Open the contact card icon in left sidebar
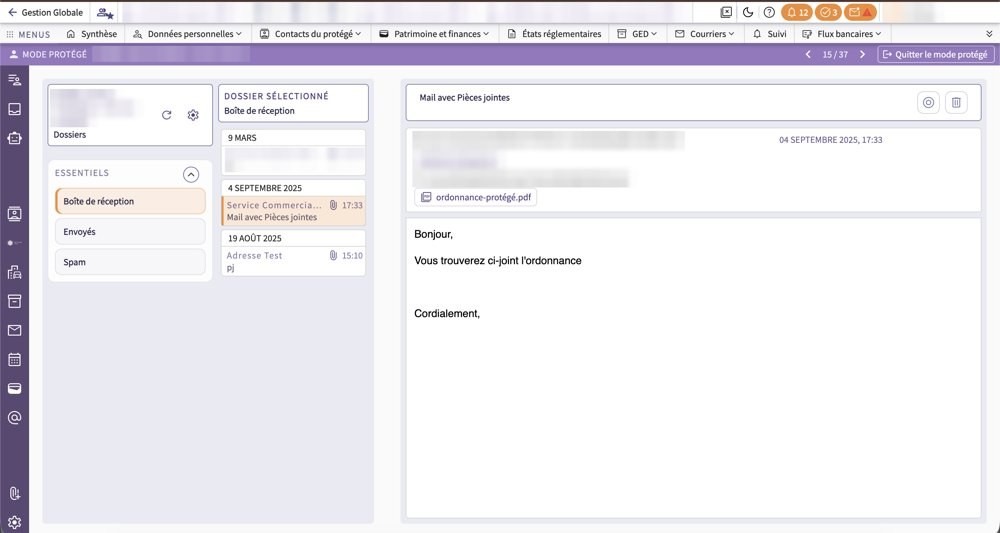Screen dimensions: 1000x533 tap(14, 214)
